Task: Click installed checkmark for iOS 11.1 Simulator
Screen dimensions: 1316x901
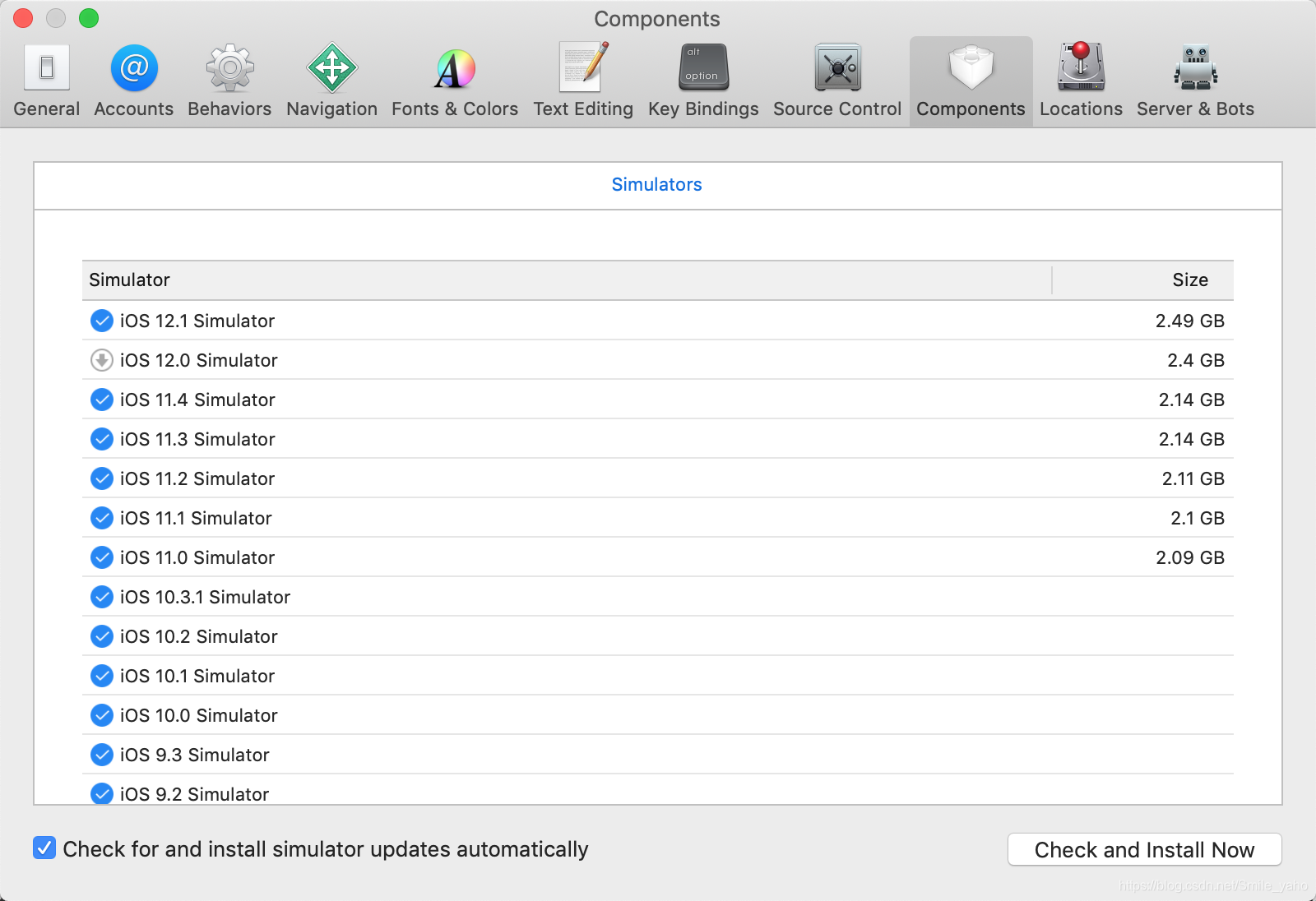Action: pyautogui.click(x=102, y=518)
